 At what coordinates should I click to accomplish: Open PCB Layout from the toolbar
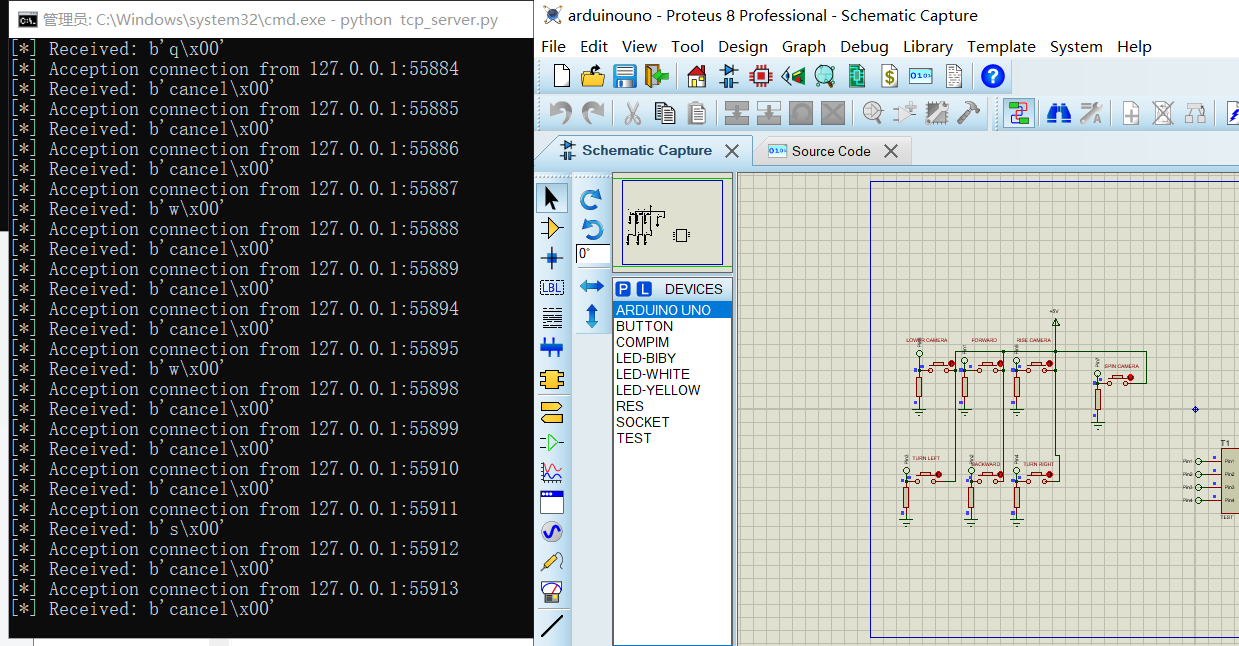pyautogui.click(x=761, y=76)
